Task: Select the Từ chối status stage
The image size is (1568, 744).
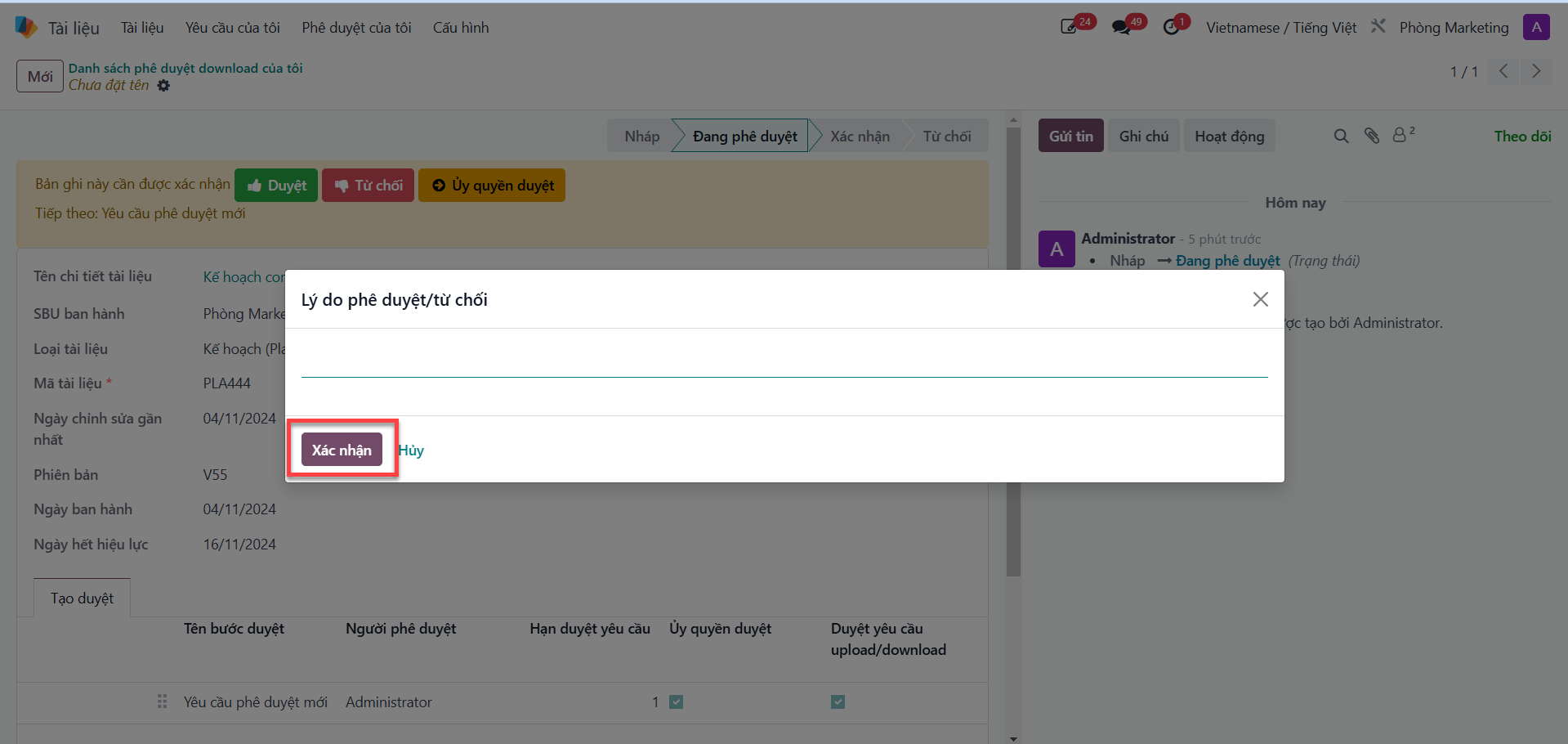Action: pos(947,136)
